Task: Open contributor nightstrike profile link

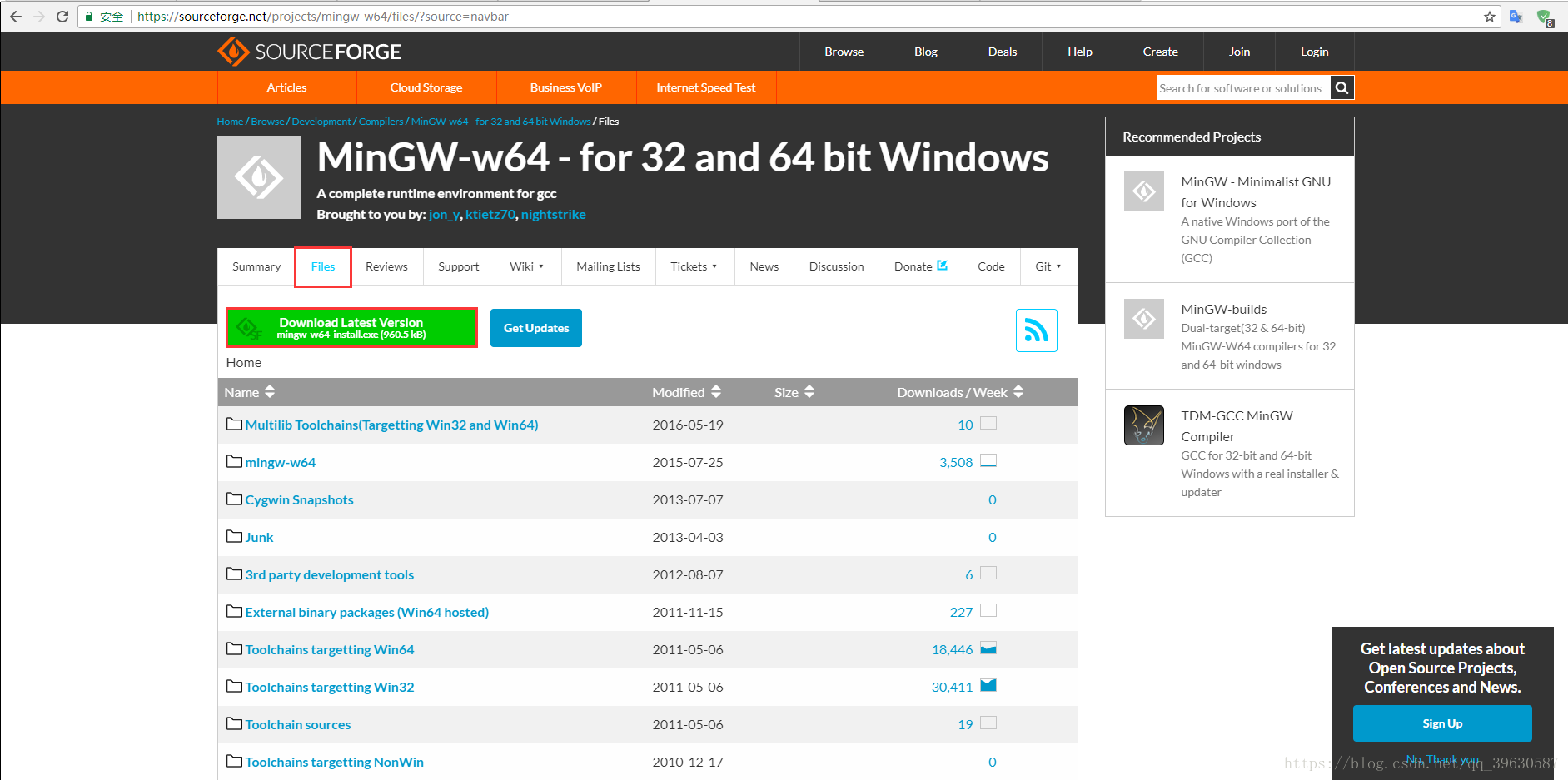Action: (x=554, y=215)
